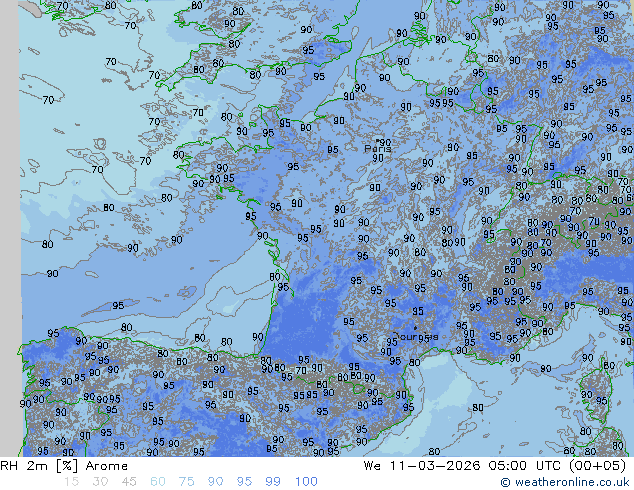The height and width of the screenshot is (490, 634).
Task: Select the legend value 45
Action: pyautogui.click(x=129, y=482)
